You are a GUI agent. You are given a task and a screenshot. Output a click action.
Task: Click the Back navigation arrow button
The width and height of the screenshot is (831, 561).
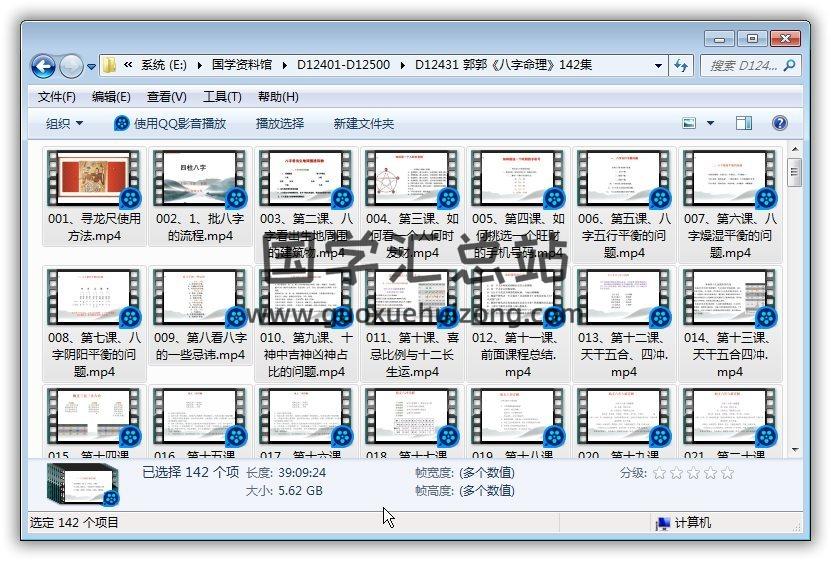point(43,66)
